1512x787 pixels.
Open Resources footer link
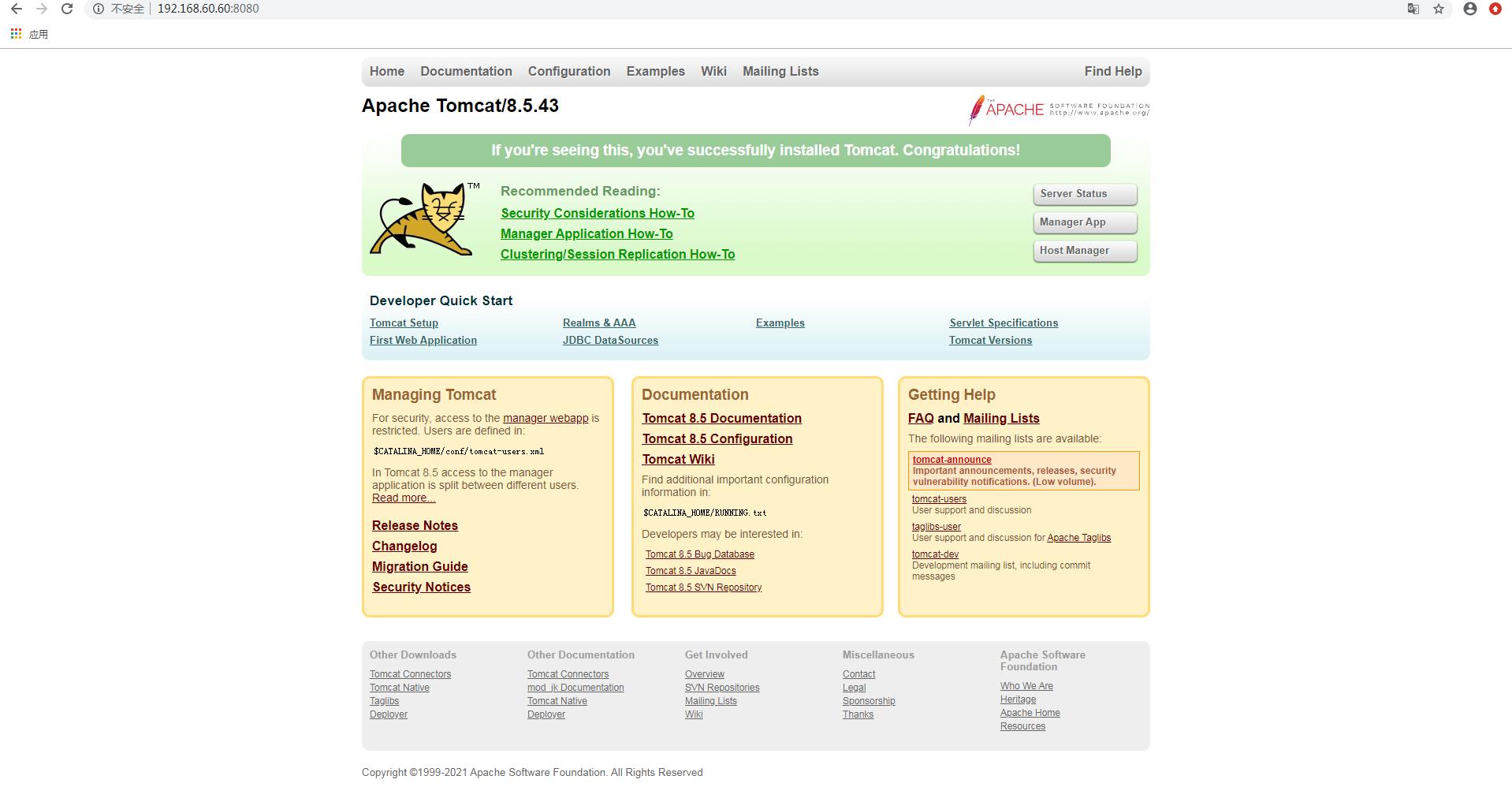click(1022, 726)
